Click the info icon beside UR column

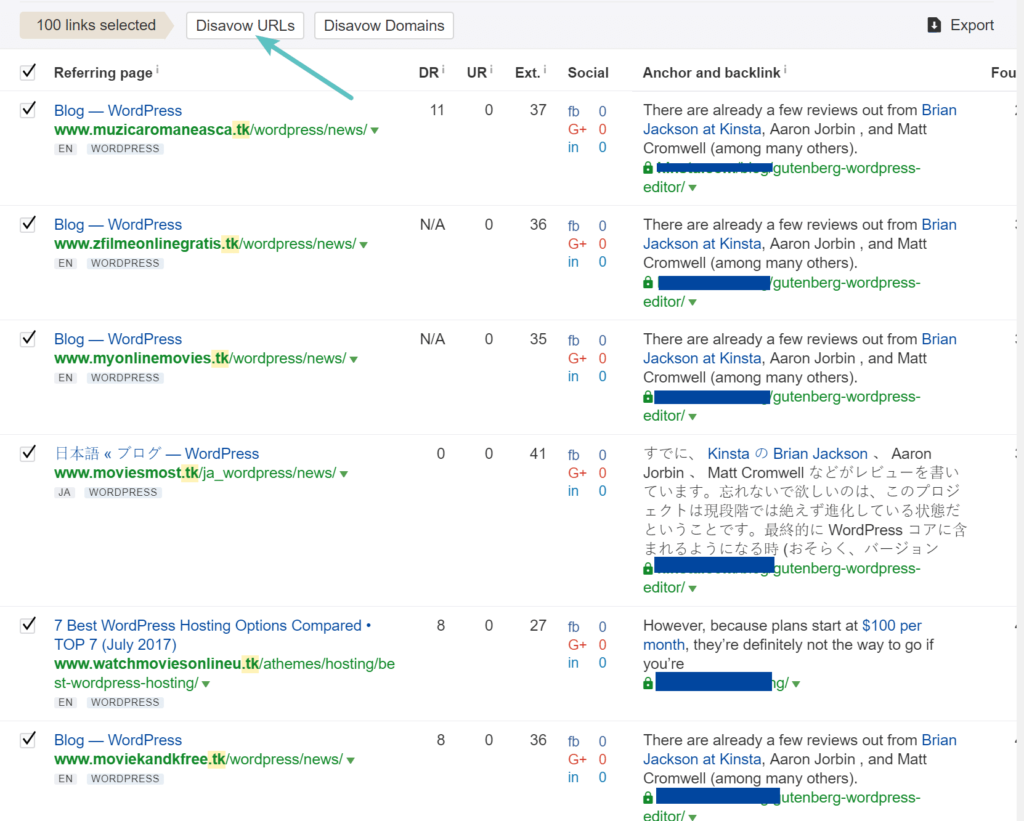pyautogui.click(x=493, y=70)
